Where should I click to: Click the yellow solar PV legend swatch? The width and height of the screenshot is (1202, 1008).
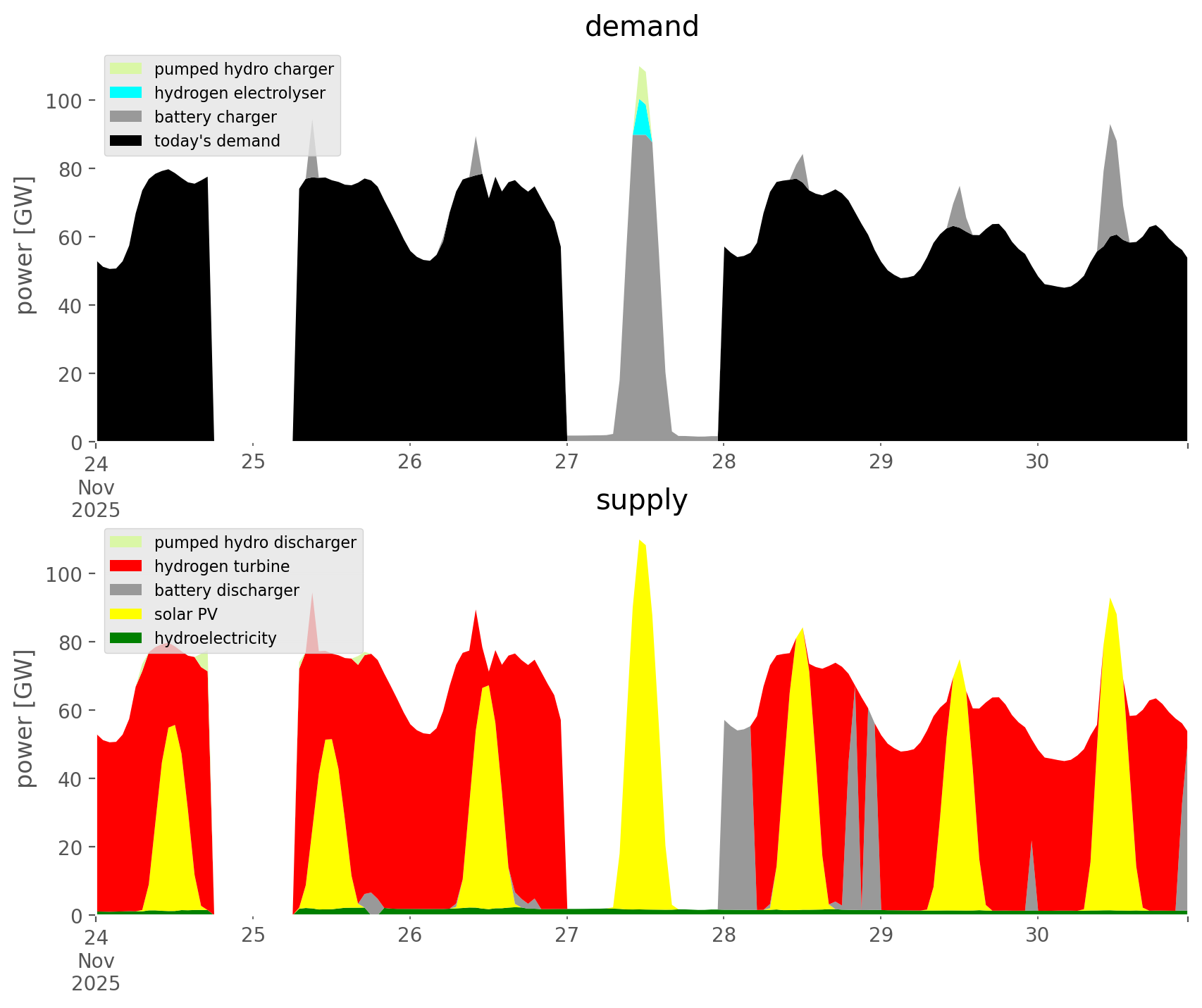(x=126, y=614)
